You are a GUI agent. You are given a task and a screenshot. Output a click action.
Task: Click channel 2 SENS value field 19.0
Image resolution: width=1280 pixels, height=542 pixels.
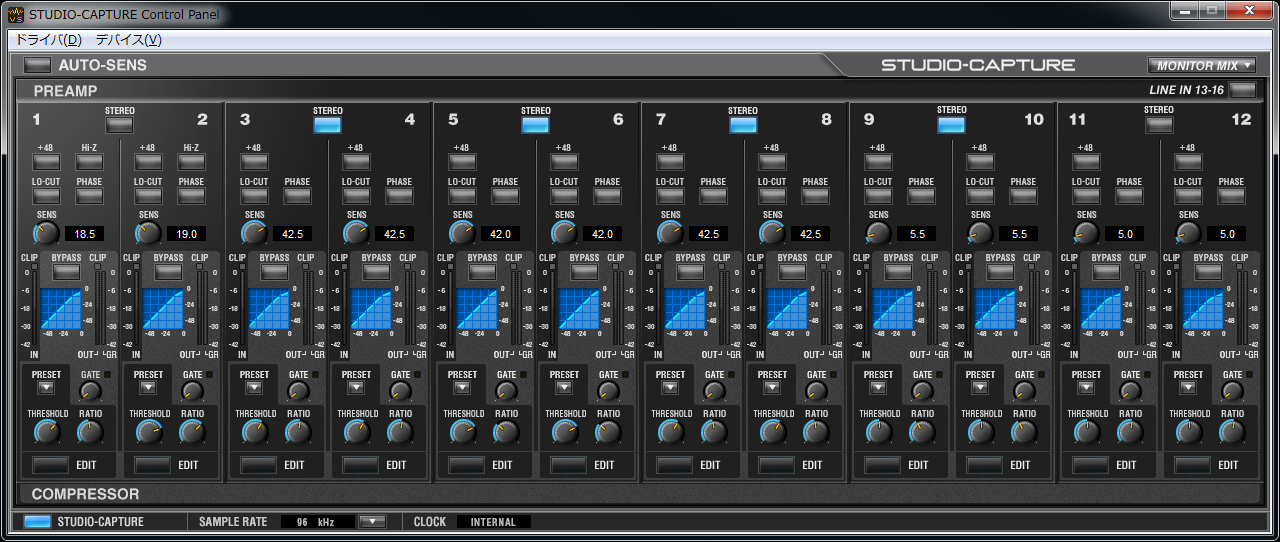click(186, 233)
